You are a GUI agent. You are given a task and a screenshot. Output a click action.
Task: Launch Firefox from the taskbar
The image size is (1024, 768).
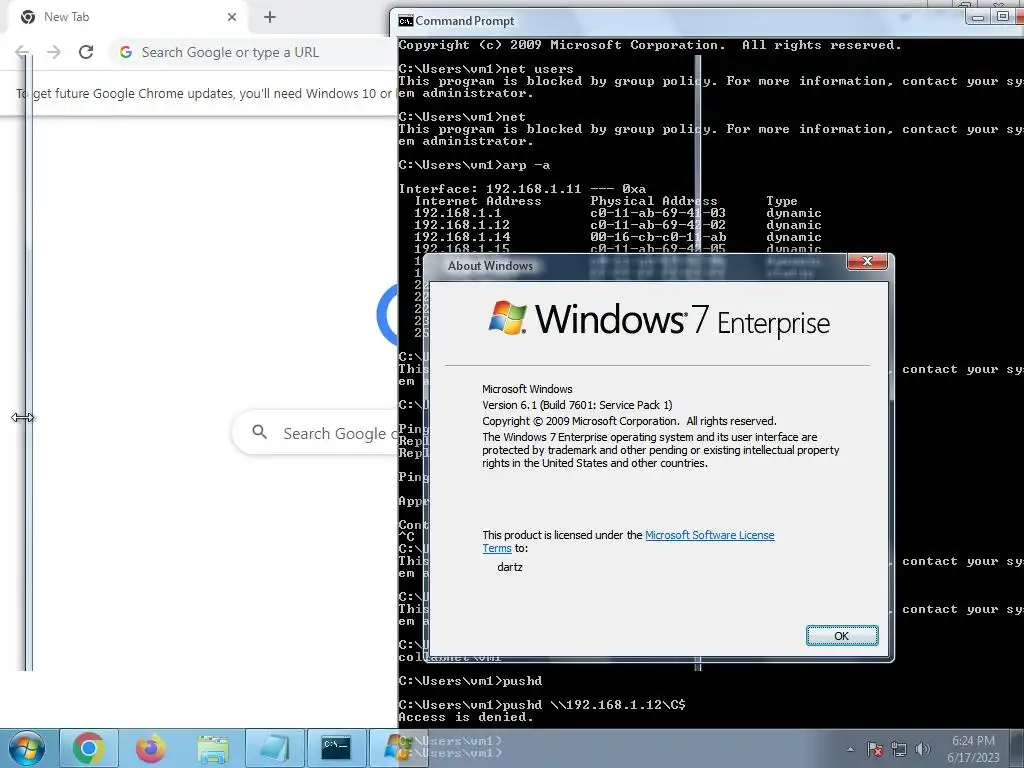[151, 748]
